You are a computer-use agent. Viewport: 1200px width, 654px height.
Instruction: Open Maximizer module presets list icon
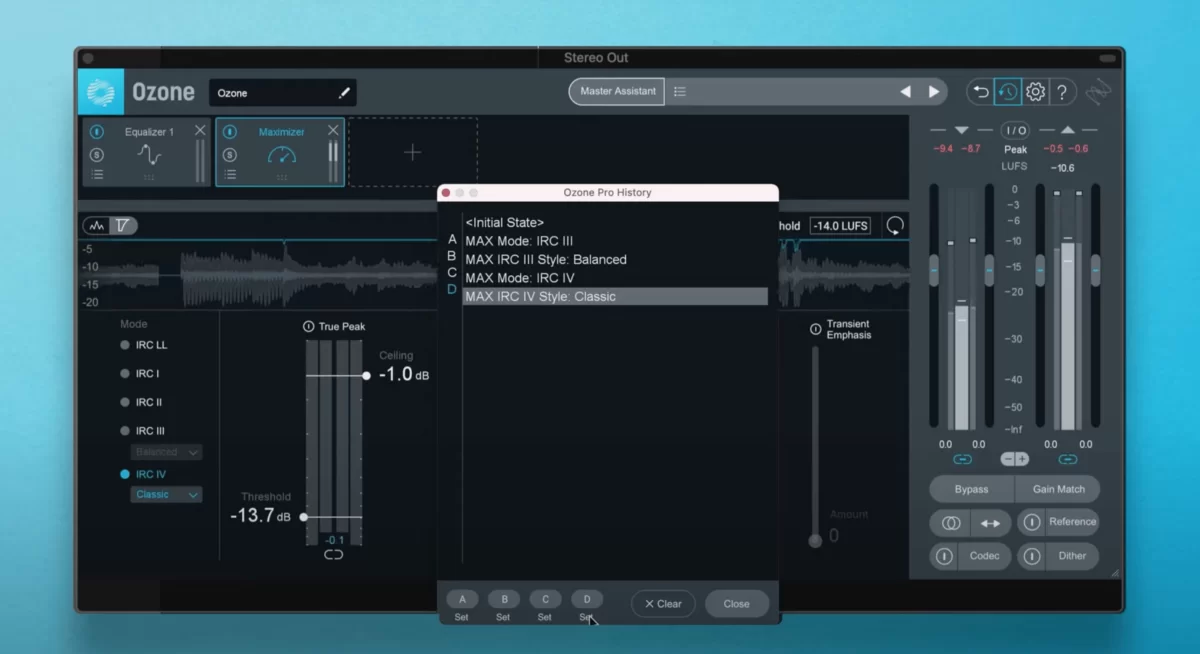coord(230,174)
